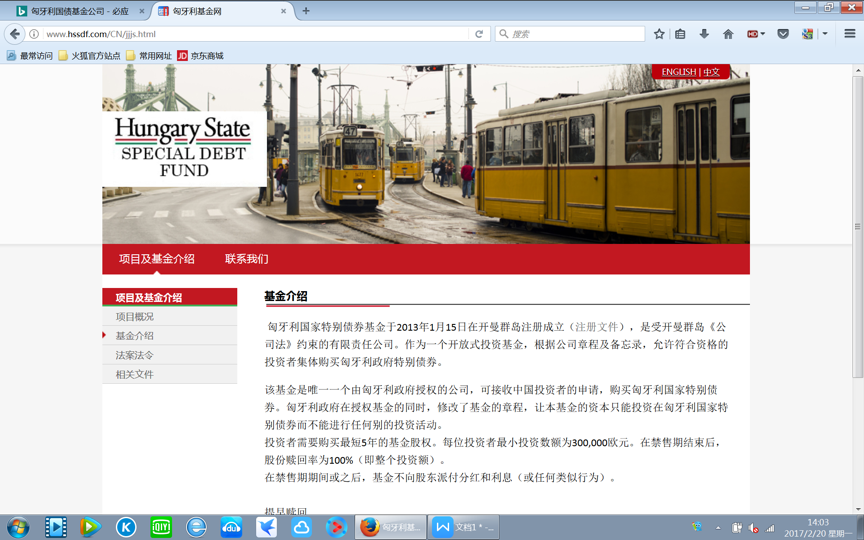The height and width of the screenshot is (540, 864).
Task: Open a new tab with plus button
Action: coord(306,11)
